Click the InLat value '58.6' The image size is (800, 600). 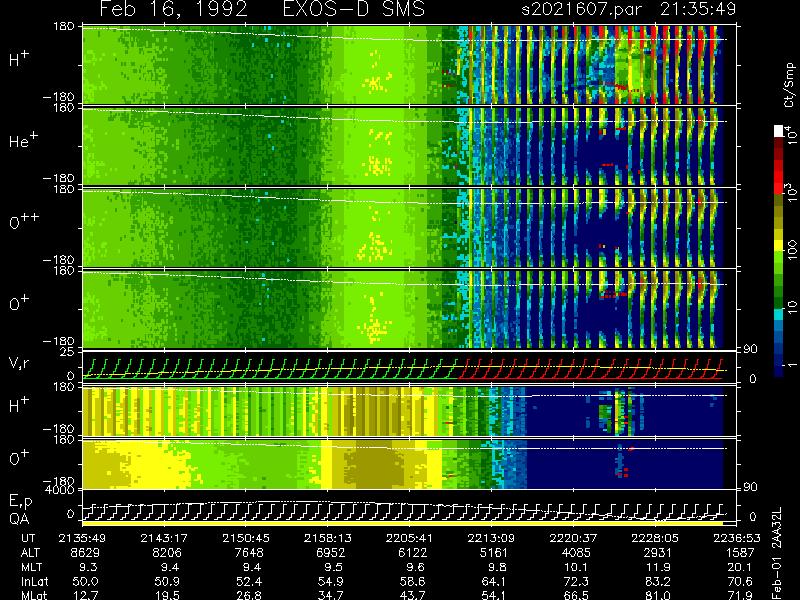pyautogui.click(x=412, y=581)
